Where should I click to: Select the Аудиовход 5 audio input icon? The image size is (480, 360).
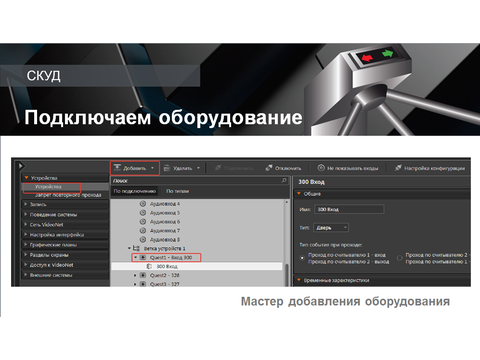(x=143, y=212)
